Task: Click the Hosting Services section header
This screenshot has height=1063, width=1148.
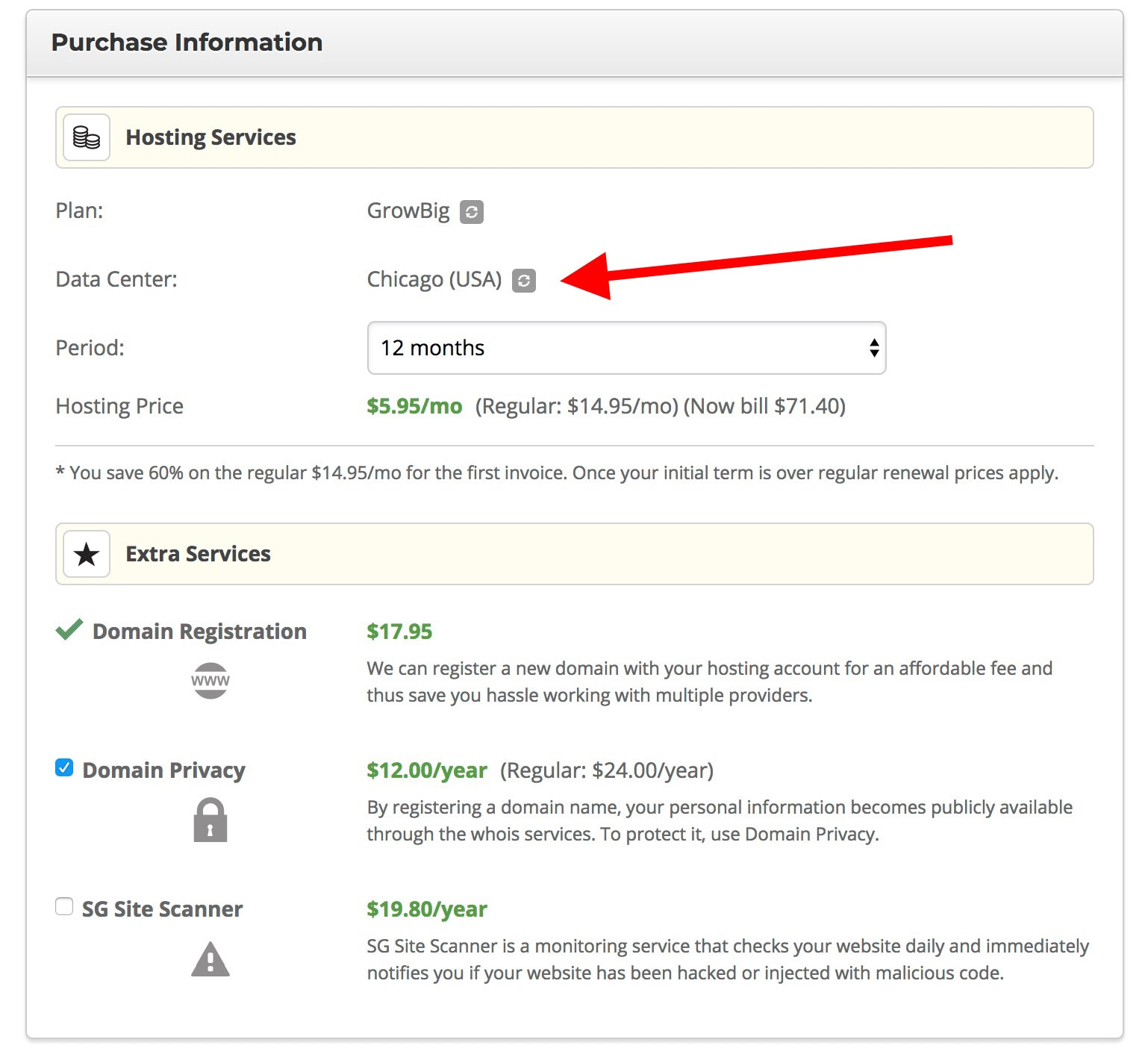Action: click(x=575, y=137)
